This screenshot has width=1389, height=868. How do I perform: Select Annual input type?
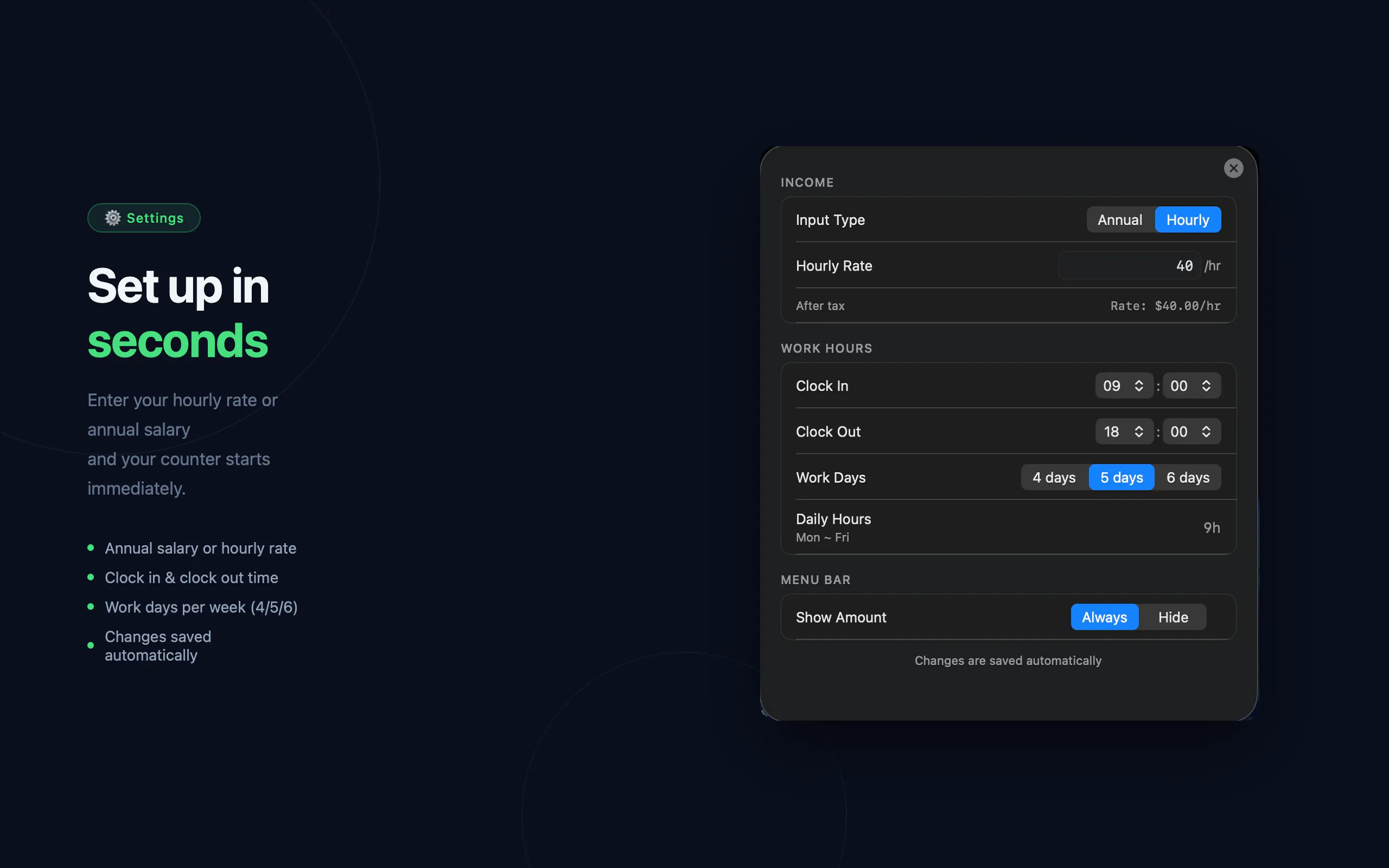pyautogui.click(x=1120, y=220)
